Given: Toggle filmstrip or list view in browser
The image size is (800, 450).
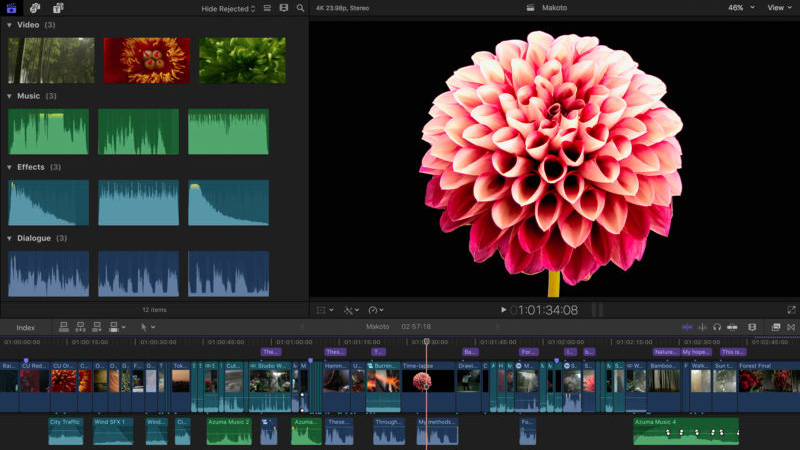Looking at the screenshot, I should coord(267,8).
